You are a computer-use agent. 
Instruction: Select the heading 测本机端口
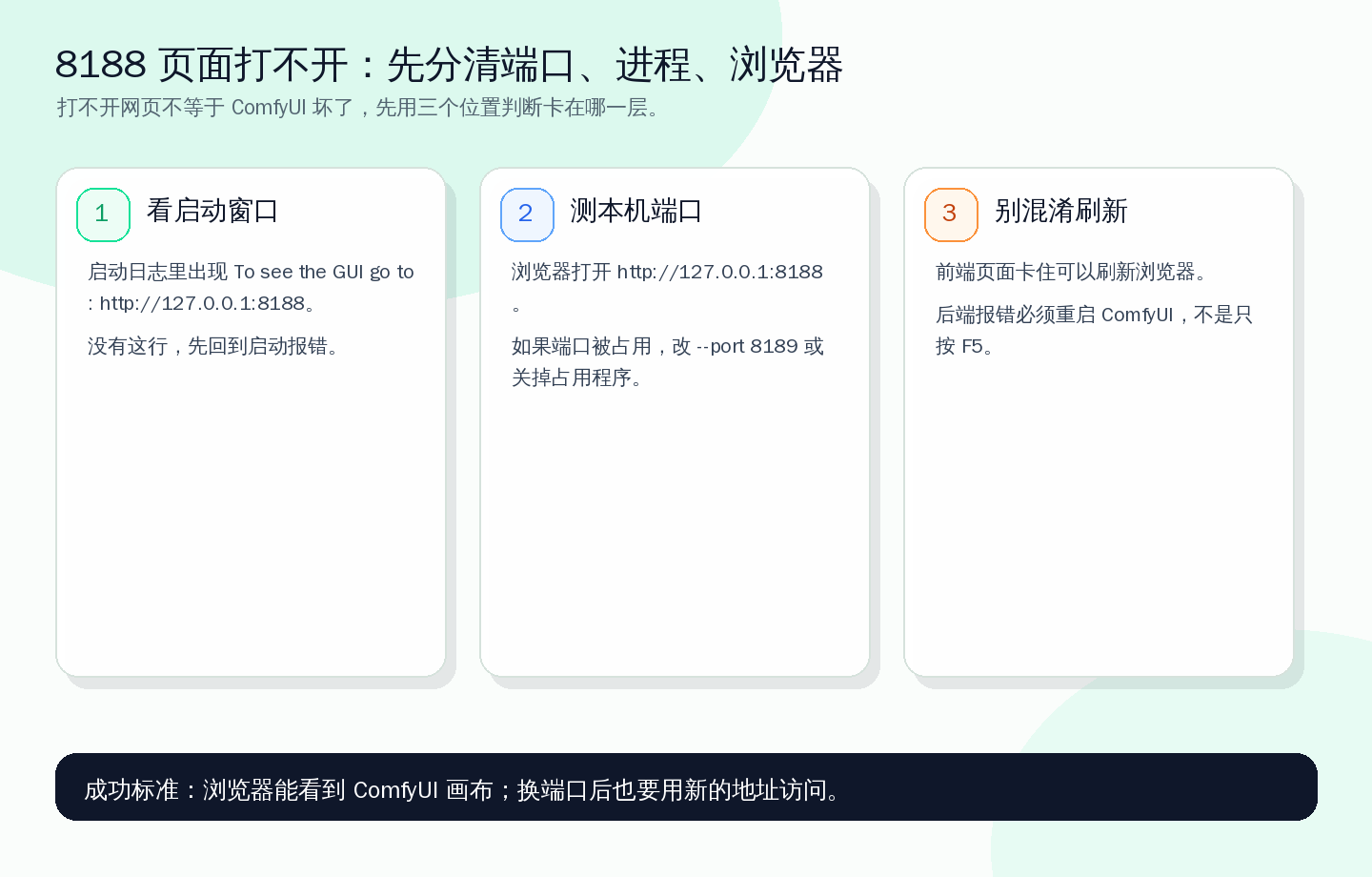[636, 211]
